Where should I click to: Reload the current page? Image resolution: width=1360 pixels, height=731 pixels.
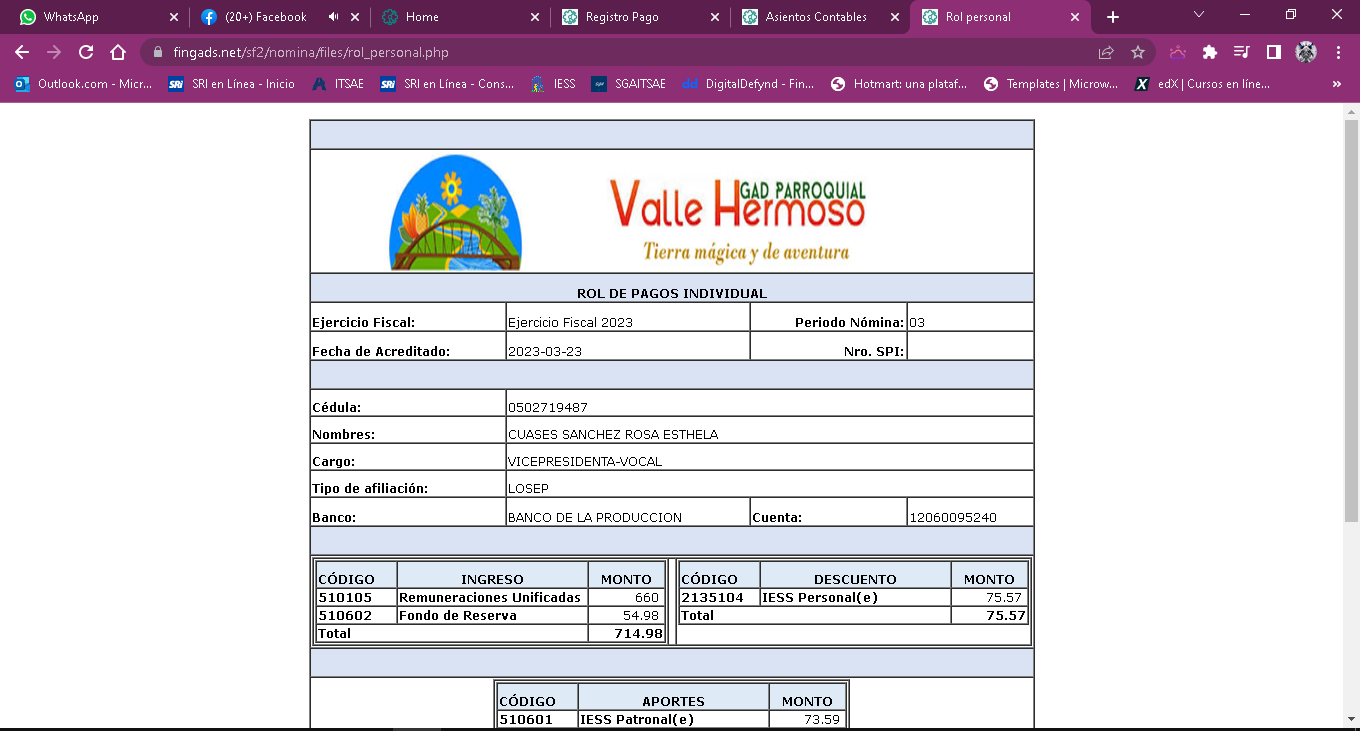(86, 52)
